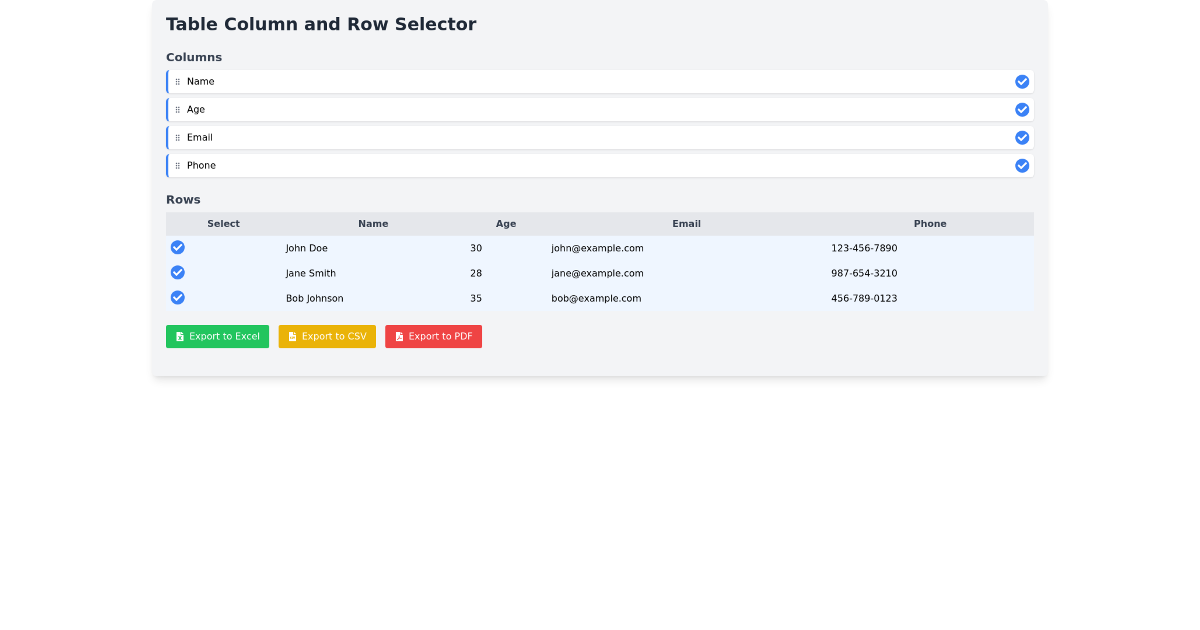Click the drag handle icon beside Email
The width and height of the screenshot is (1200, 630).
click(x=180, y=137)
